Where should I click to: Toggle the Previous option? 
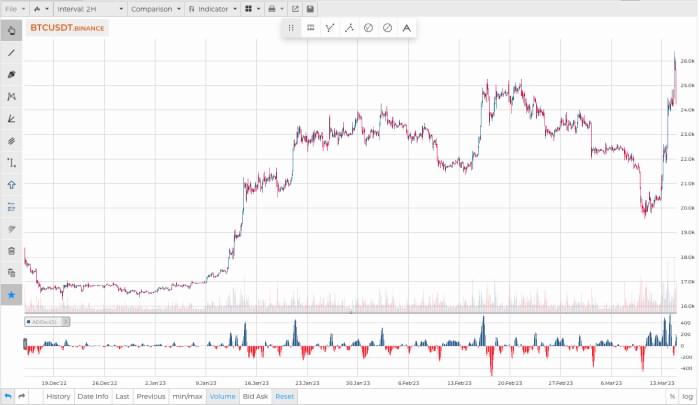click(x=151, y=397)
